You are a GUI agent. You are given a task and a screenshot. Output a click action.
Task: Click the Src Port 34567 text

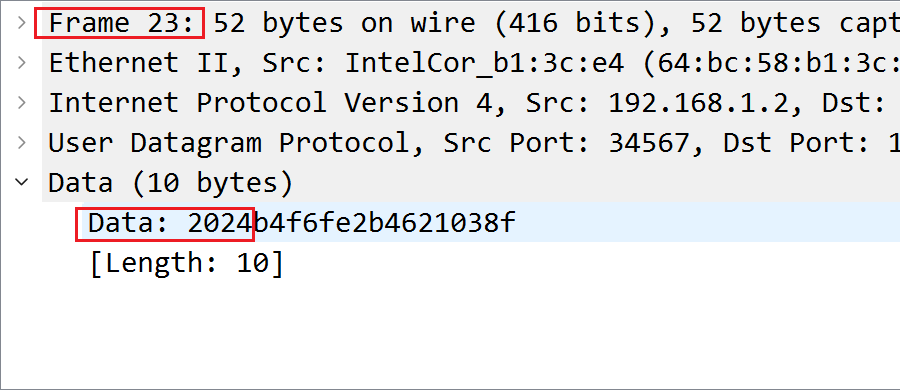(649, 143)
